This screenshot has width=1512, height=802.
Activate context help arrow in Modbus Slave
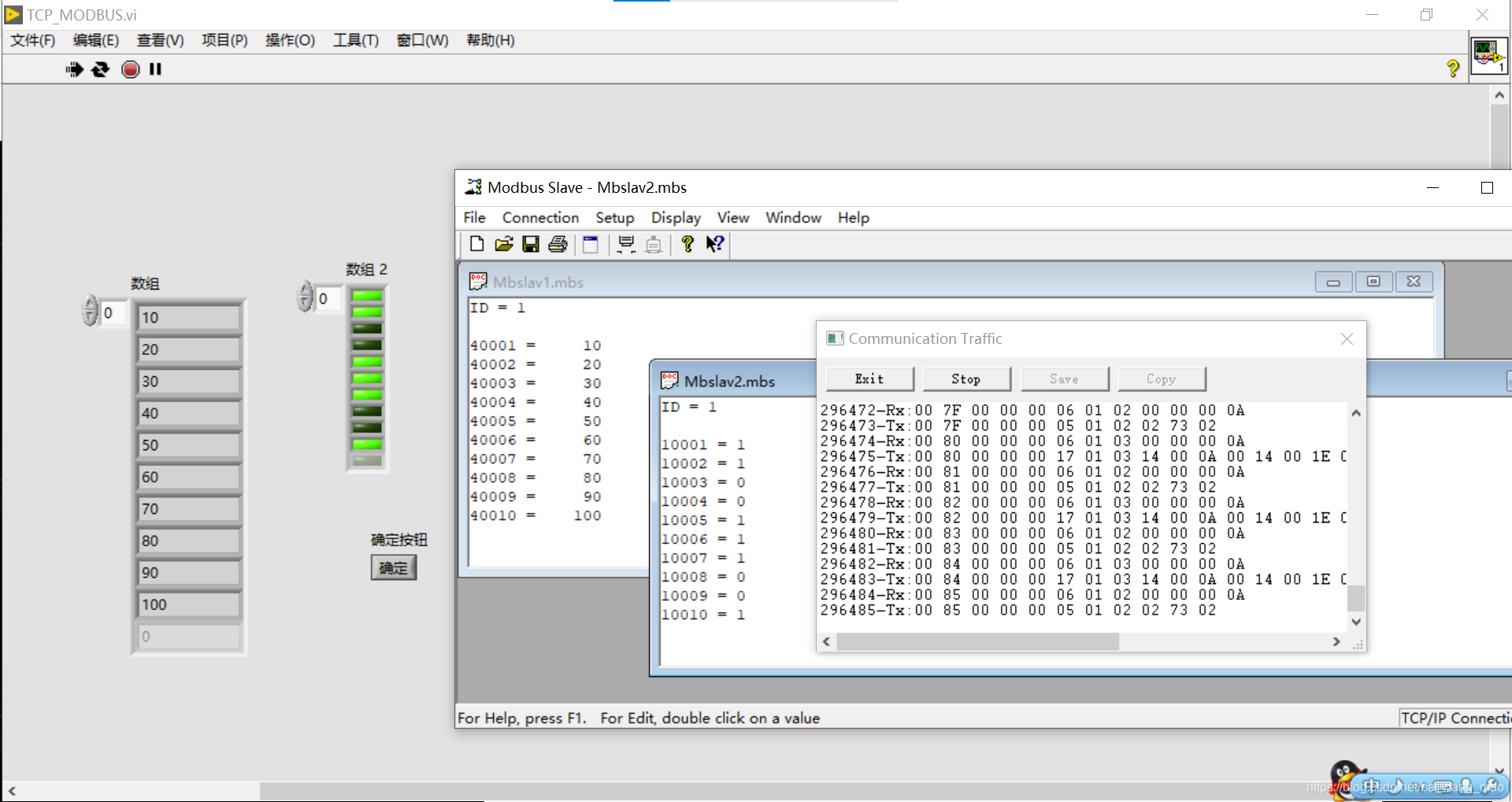tap(714, 244)
